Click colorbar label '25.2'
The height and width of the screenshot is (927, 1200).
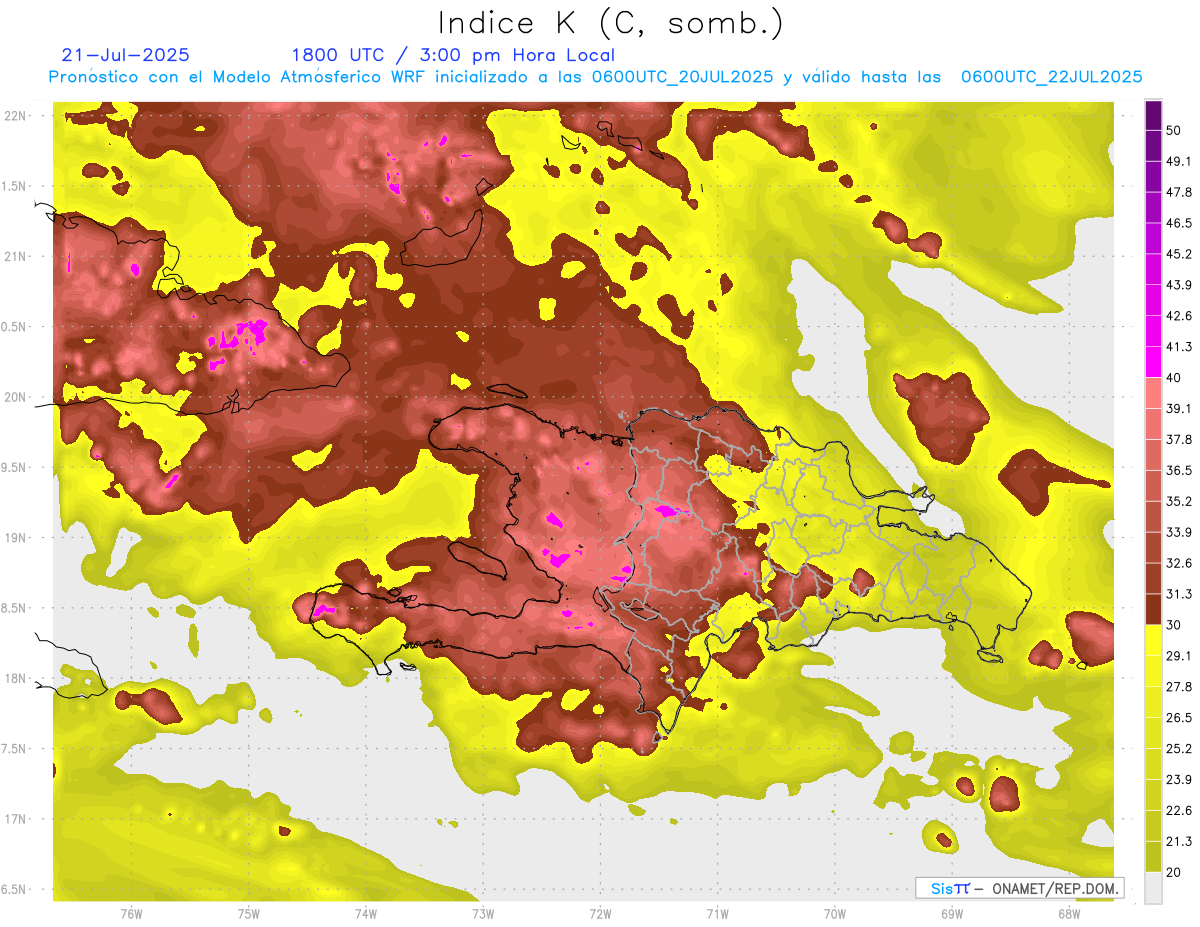[1179, 748]
